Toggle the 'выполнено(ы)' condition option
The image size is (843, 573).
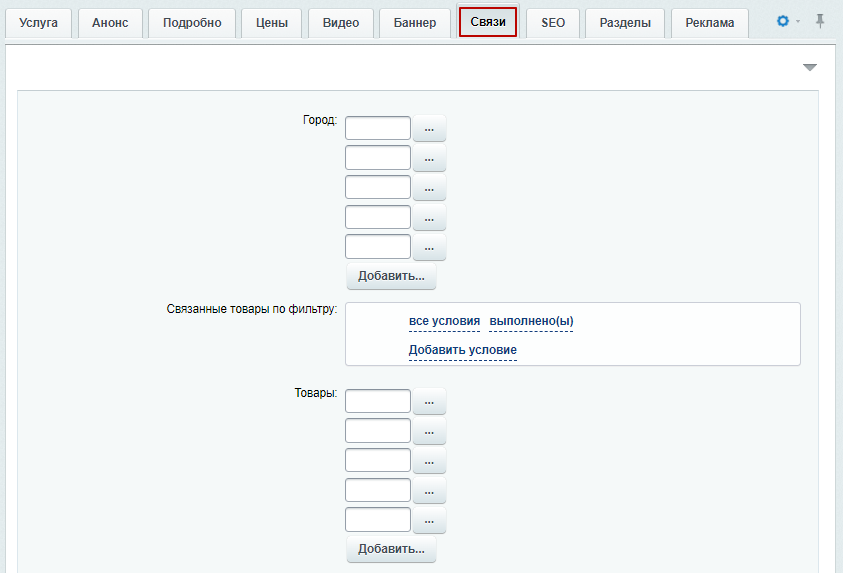[531, 321]
